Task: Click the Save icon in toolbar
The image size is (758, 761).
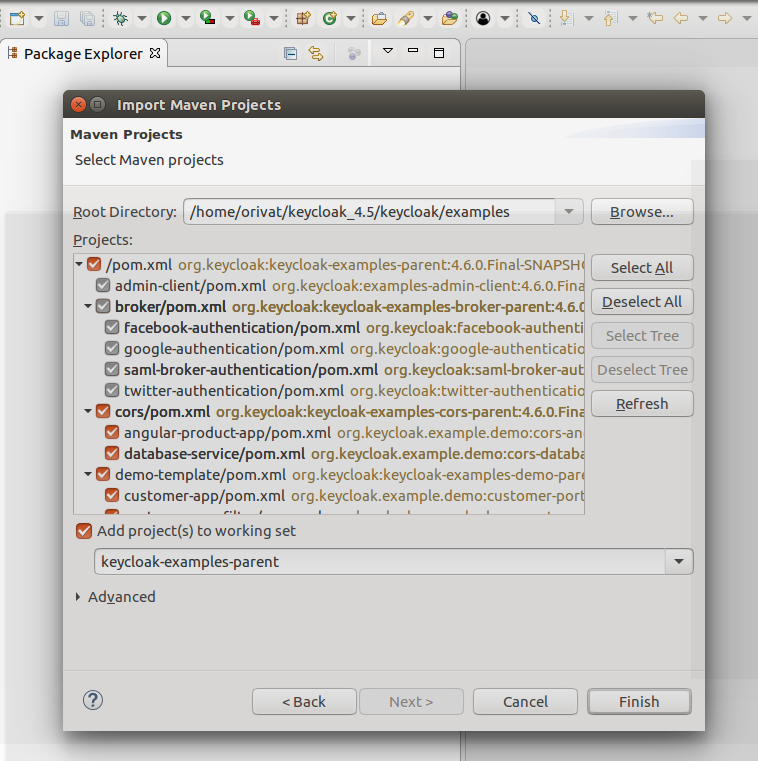Action: pyautogui.click(x=62, y=18)
